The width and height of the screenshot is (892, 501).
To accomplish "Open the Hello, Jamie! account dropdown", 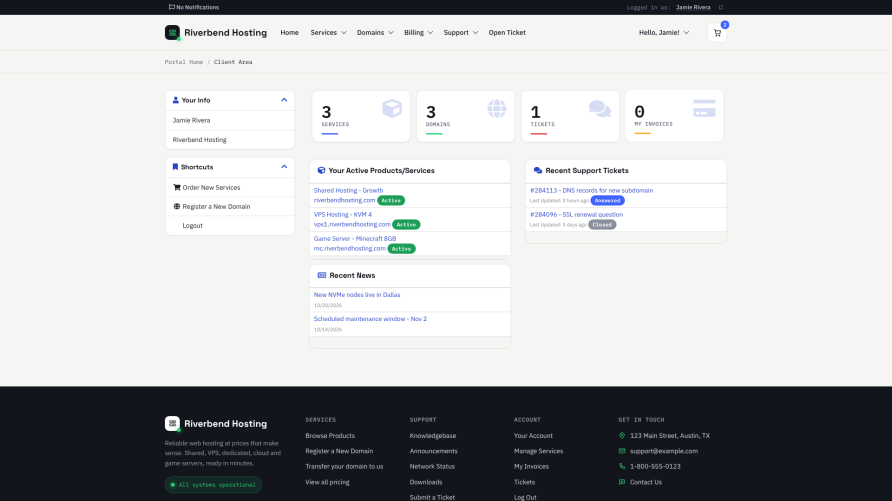I will pos(663,33).
